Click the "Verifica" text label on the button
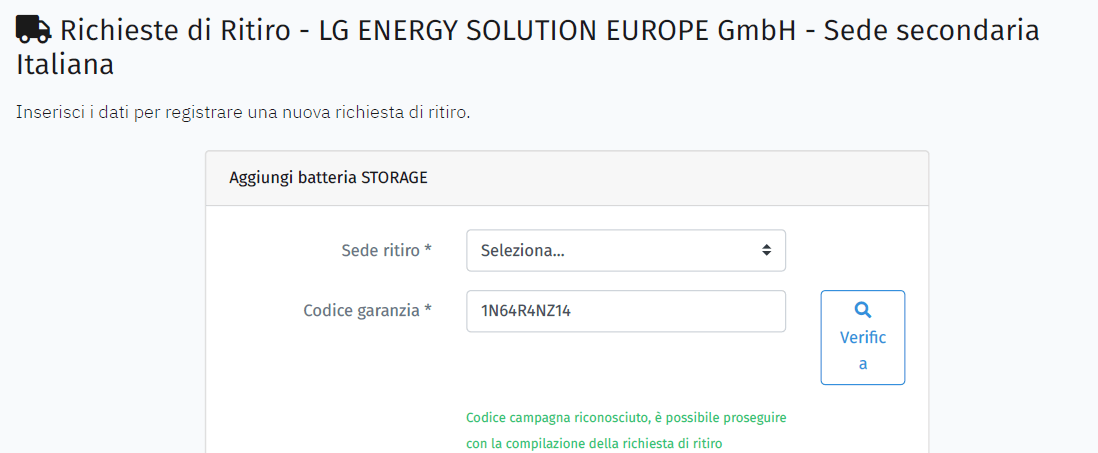 coord(863,349)
